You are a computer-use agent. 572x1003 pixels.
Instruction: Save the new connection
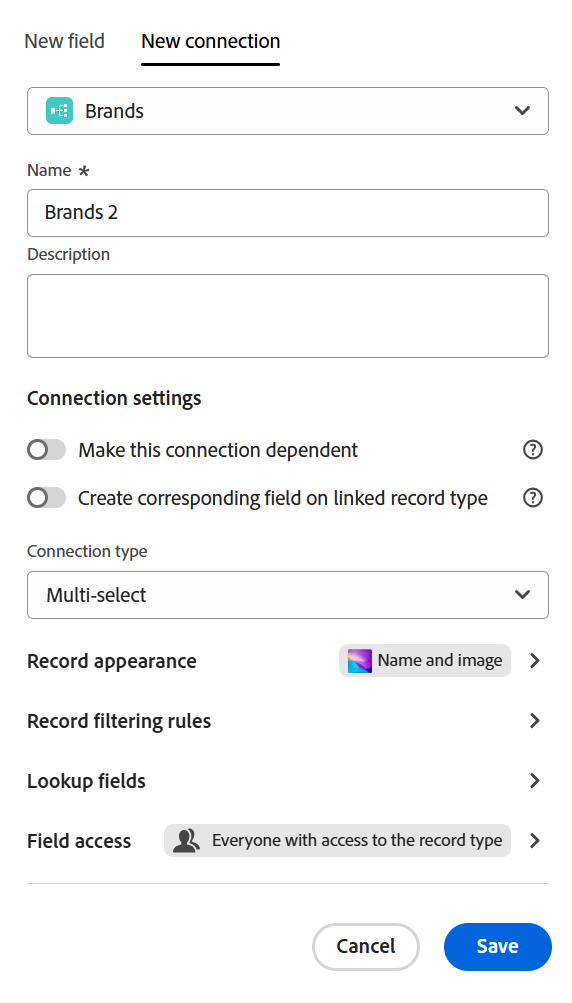498,947
